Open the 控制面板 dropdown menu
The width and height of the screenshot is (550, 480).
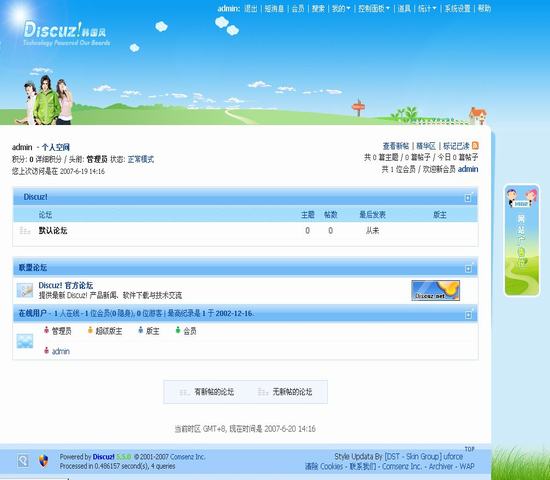pos(374,8)
